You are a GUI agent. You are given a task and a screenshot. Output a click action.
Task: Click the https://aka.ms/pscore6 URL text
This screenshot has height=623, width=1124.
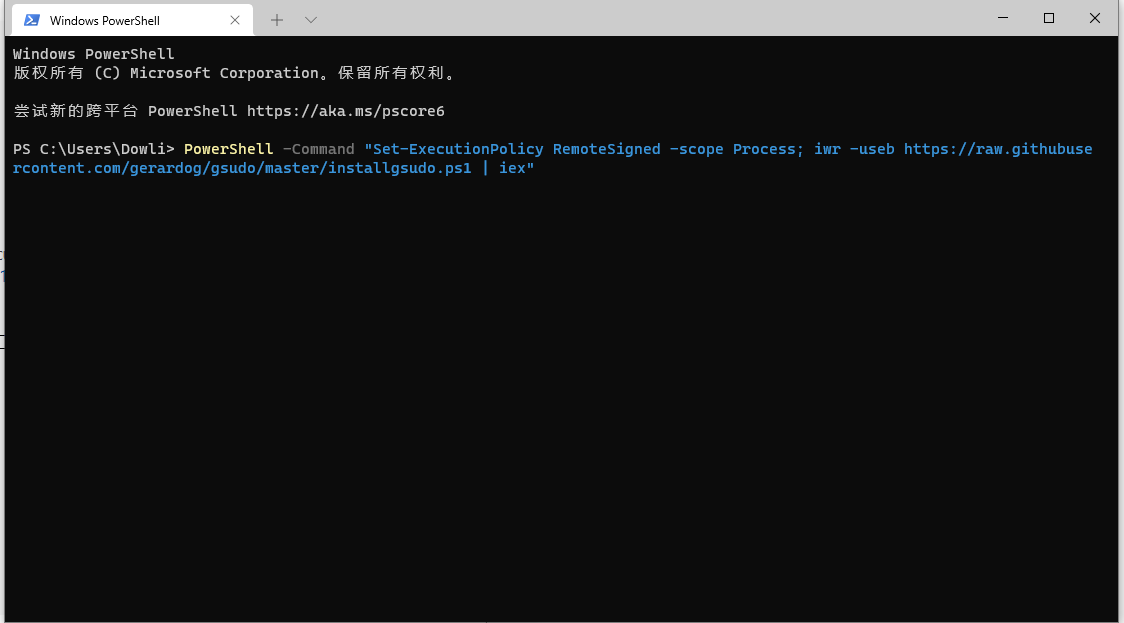click(346, 111)
